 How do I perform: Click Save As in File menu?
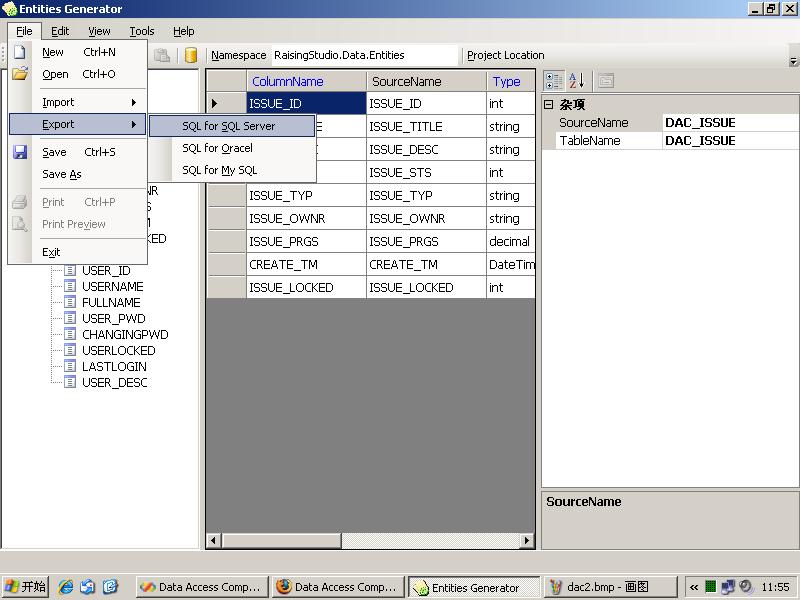61,174
